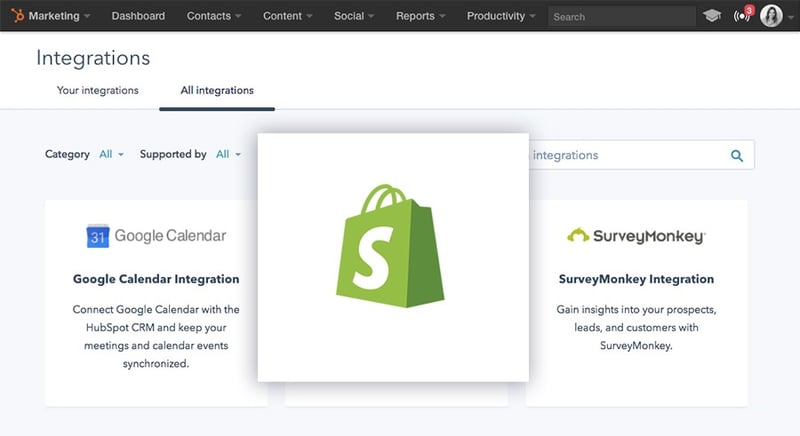Open the user profile avatar
The height and width of the screenshot is (436, 800).
pyautogui.click(x=771, y=16)
